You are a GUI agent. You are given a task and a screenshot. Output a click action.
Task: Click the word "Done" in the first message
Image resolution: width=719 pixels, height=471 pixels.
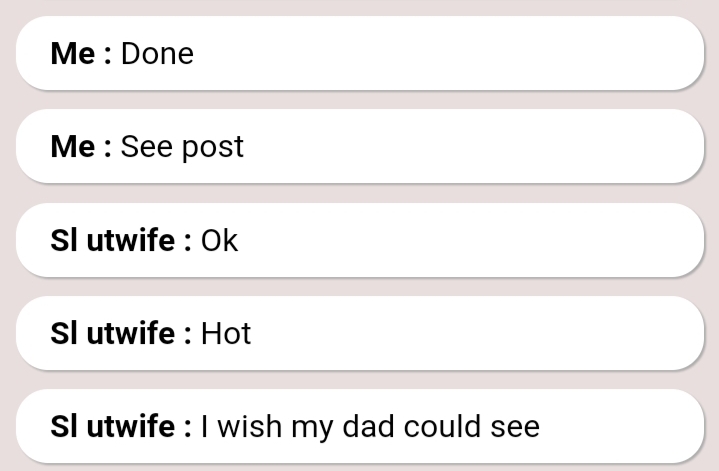click(x=157, y=53)
